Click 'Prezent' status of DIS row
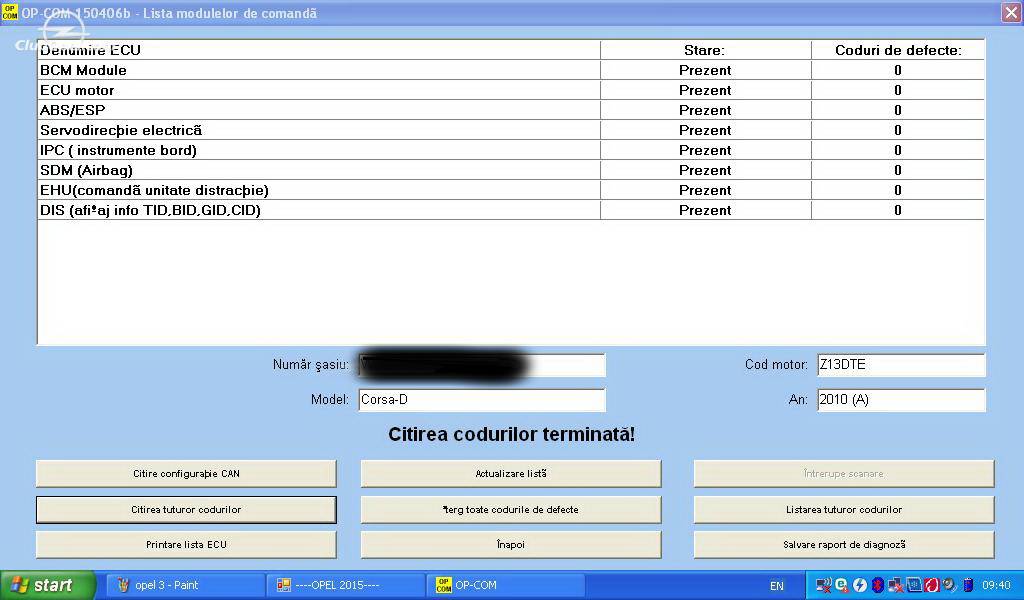This screenshot has height=600, width=1024. [x=705, y=210]
